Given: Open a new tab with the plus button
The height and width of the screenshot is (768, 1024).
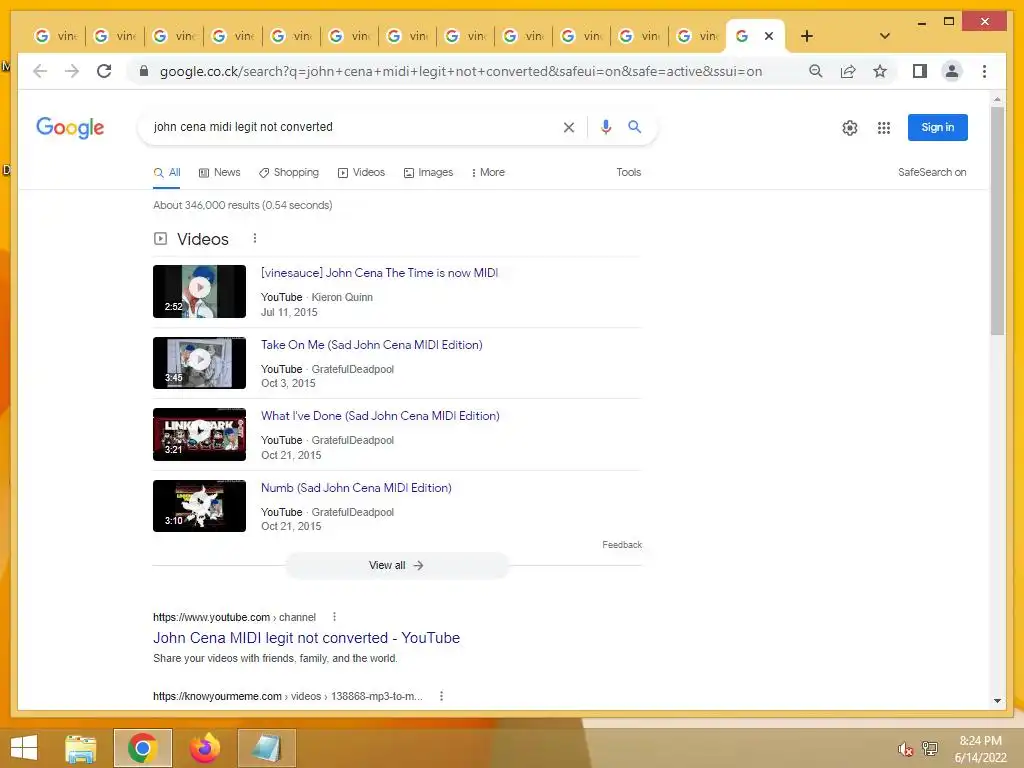Looking at the screenshot, I should pos(807,36).
